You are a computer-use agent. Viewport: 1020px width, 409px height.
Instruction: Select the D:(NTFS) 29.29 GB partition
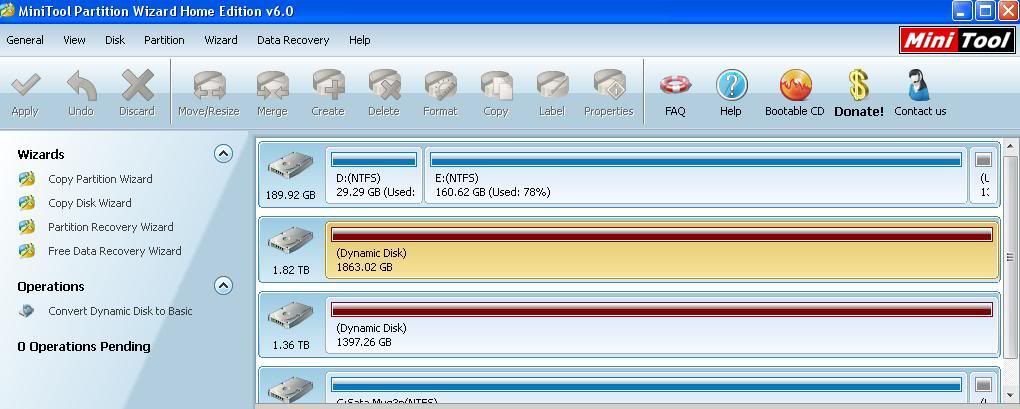pos(374,175)
